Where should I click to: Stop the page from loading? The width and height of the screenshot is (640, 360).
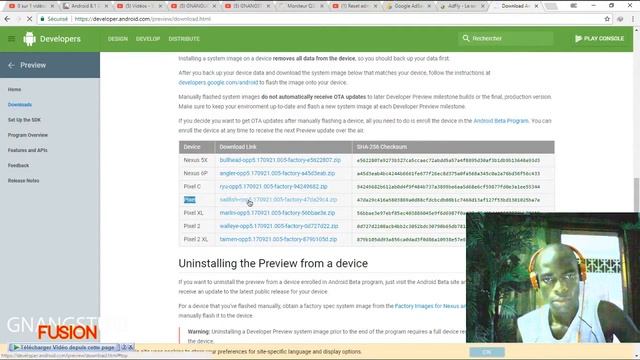(29, 19)
